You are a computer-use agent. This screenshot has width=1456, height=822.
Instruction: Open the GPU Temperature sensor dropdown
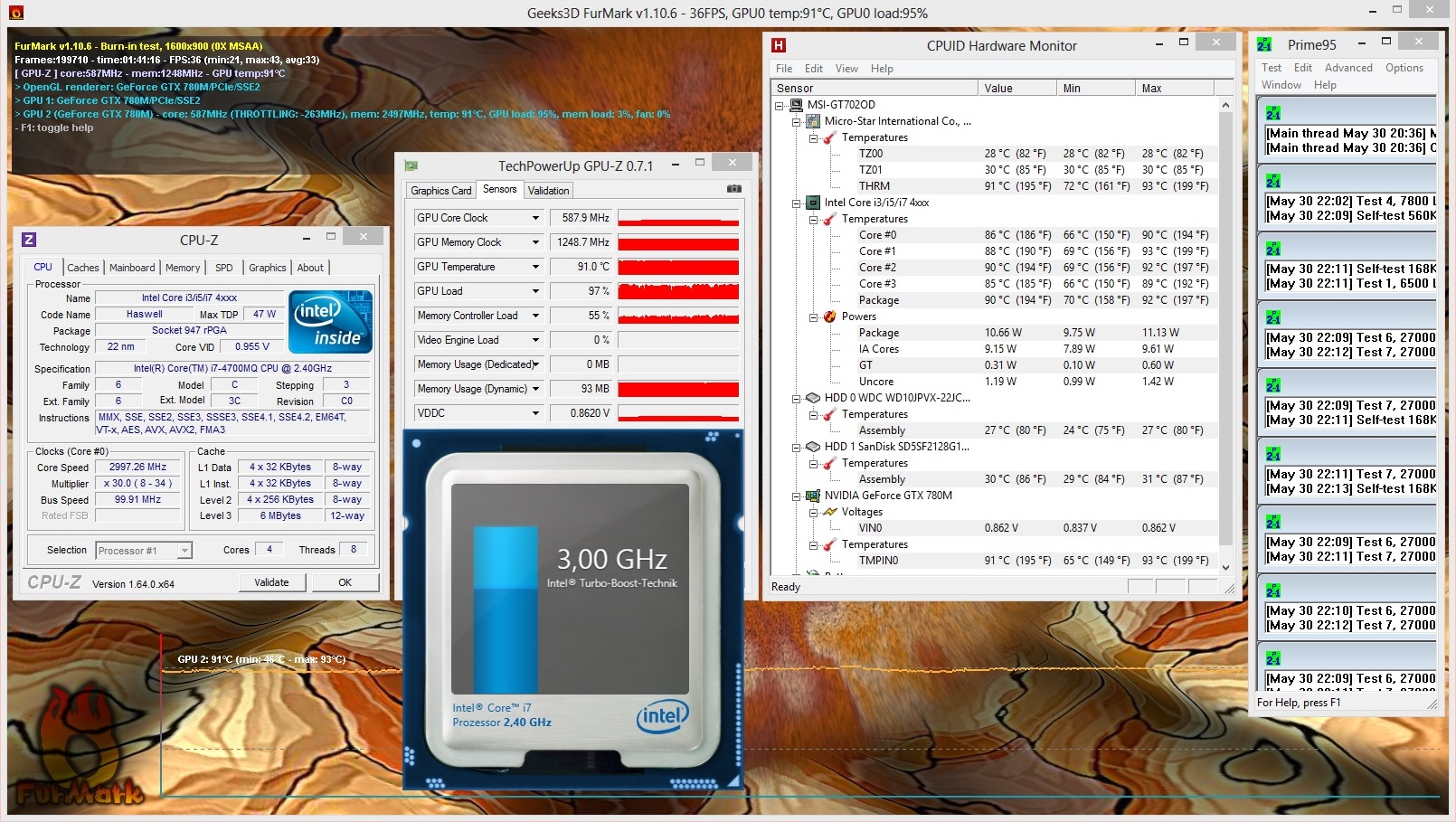point(535,267)
